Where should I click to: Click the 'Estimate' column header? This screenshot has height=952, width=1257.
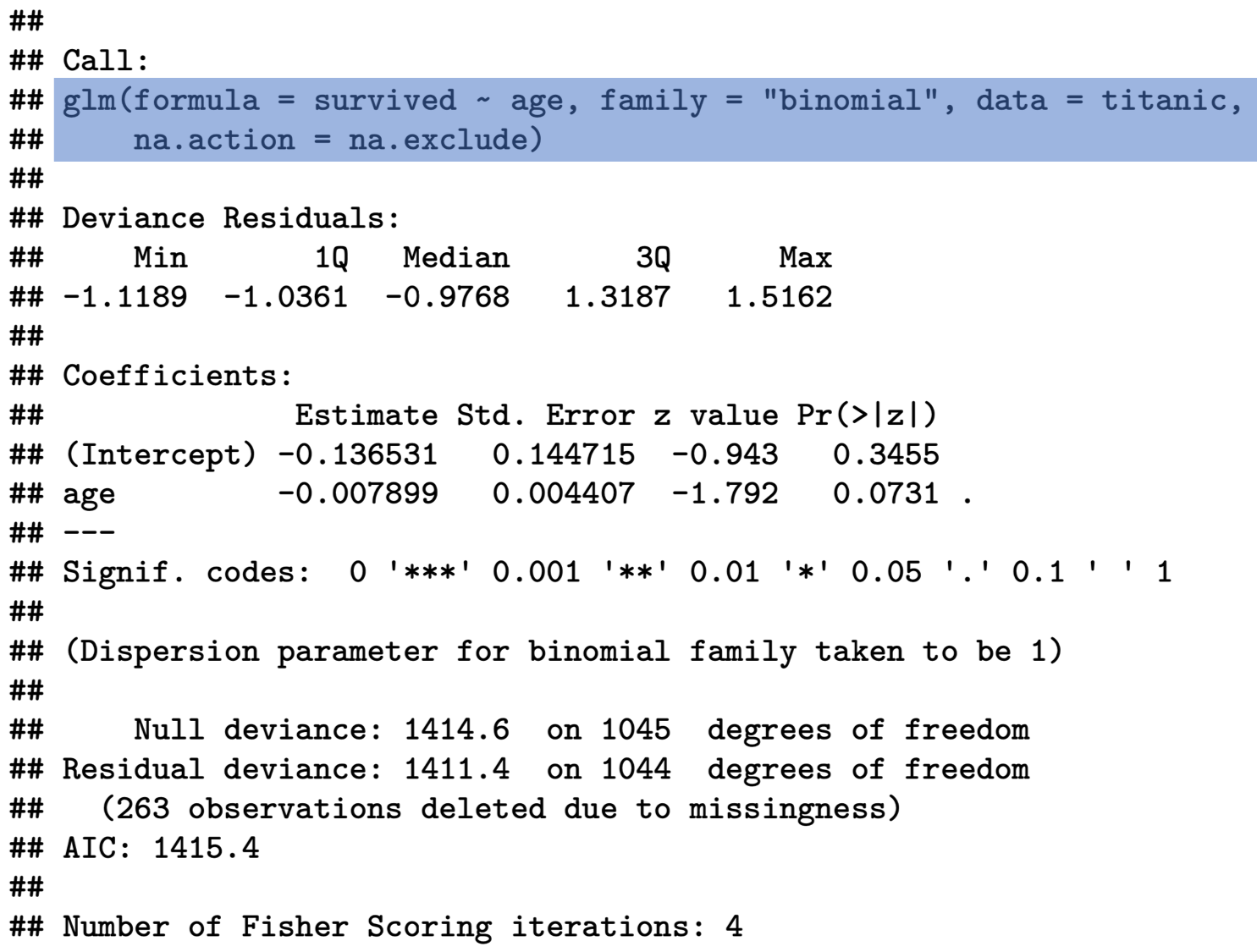point(366,415)
